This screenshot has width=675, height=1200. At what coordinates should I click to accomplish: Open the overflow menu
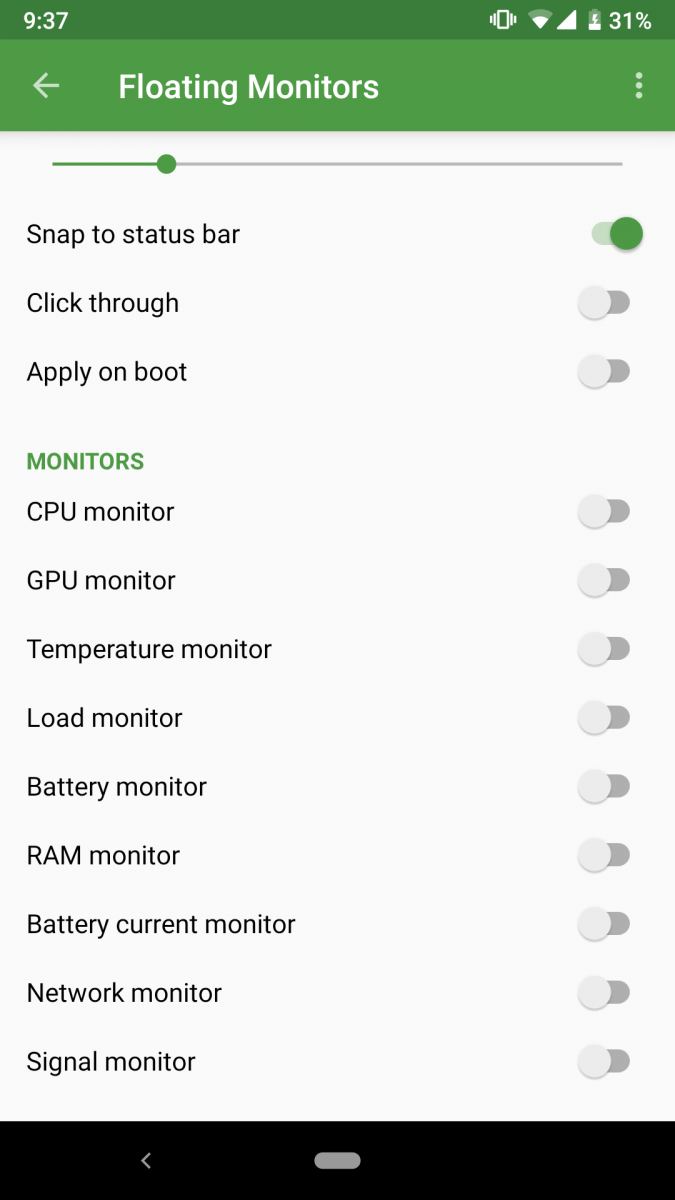click(639, 85)
